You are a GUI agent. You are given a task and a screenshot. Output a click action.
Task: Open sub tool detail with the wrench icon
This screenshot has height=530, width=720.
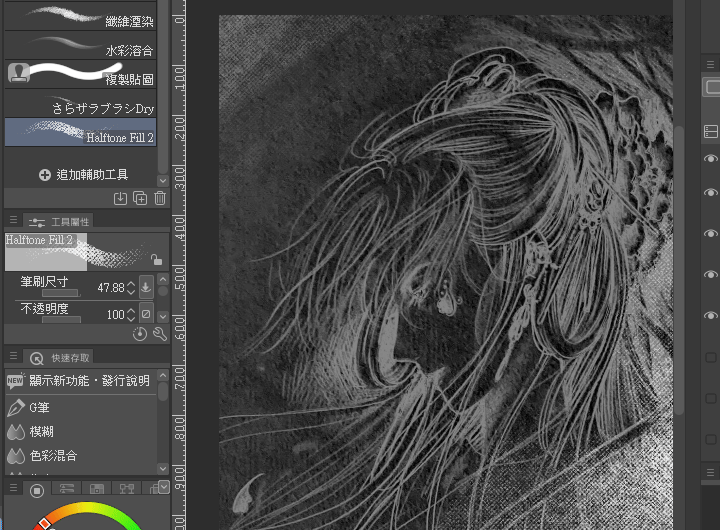point(160,334)
